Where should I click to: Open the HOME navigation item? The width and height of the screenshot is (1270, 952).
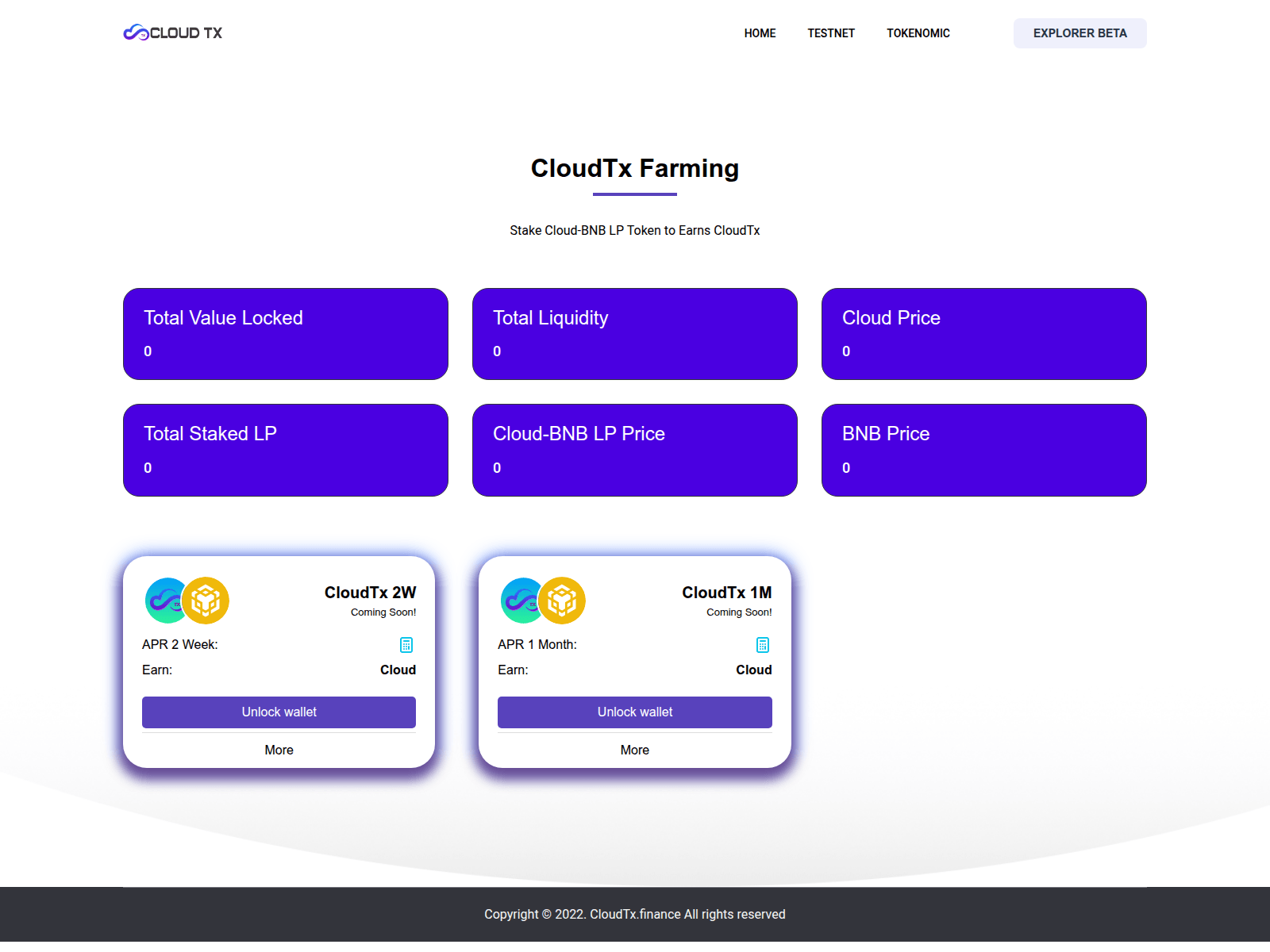tap(760, 33)
